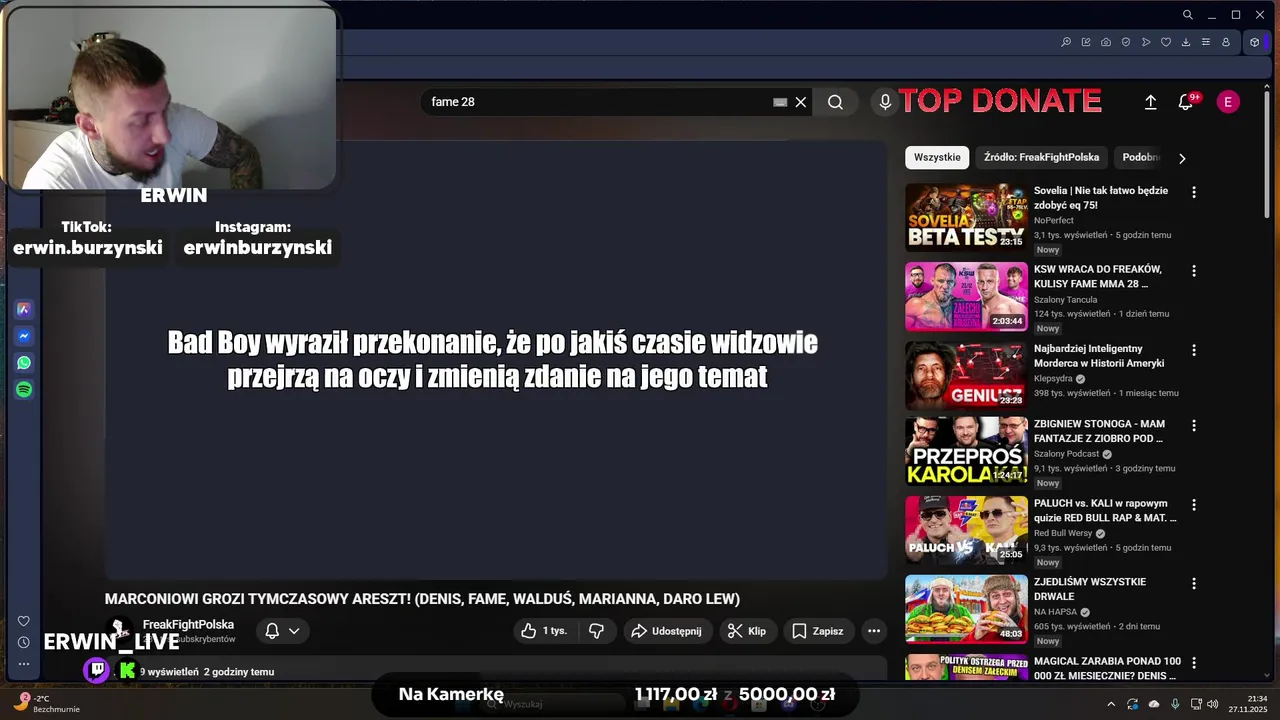Open the YouTube account avatar E

(1228, 102)
